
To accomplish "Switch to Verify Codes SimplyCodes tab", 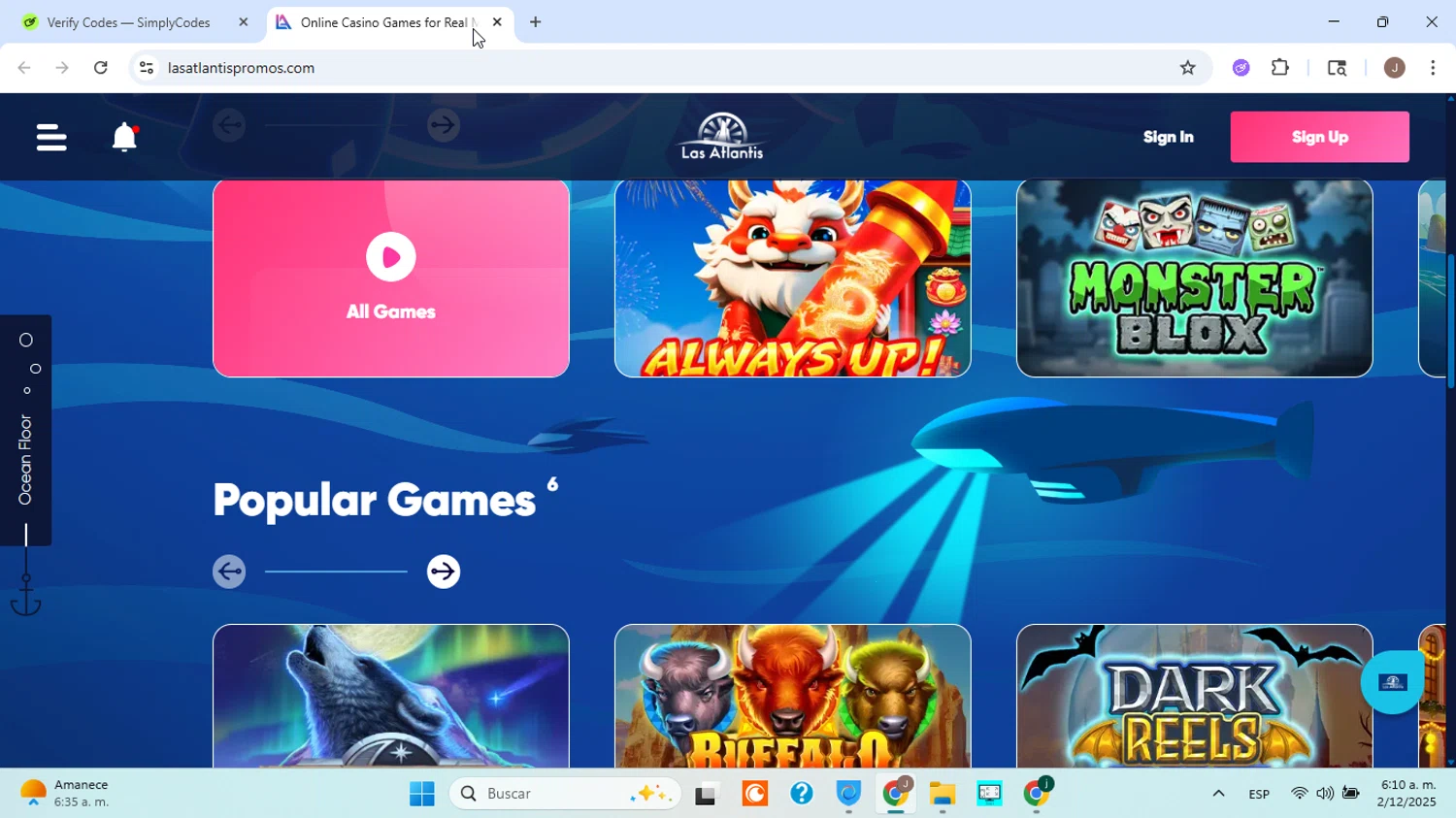I will 128,22.
